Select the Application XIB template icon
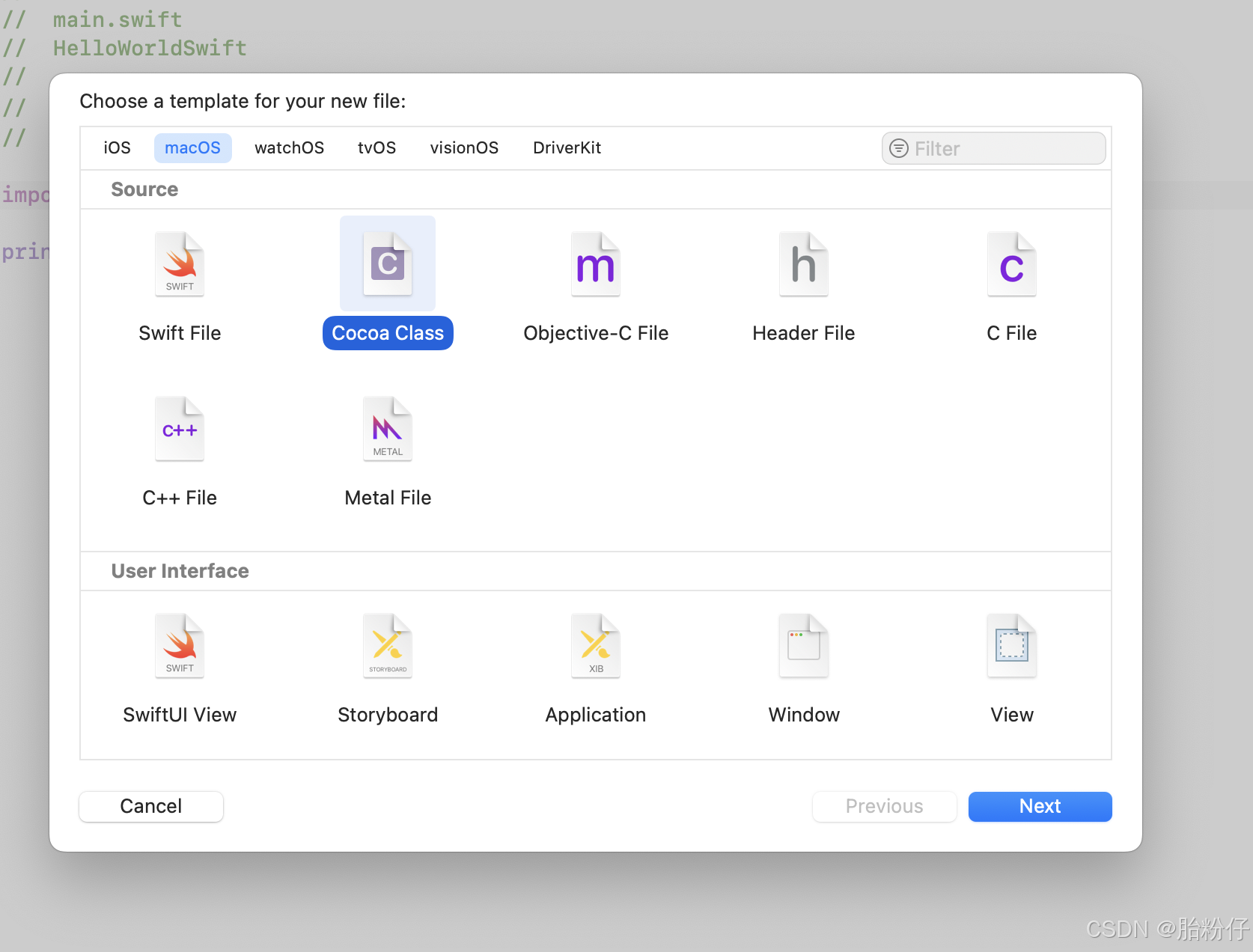The height and width of the screenshot is (952, 1253). point(596,646)
